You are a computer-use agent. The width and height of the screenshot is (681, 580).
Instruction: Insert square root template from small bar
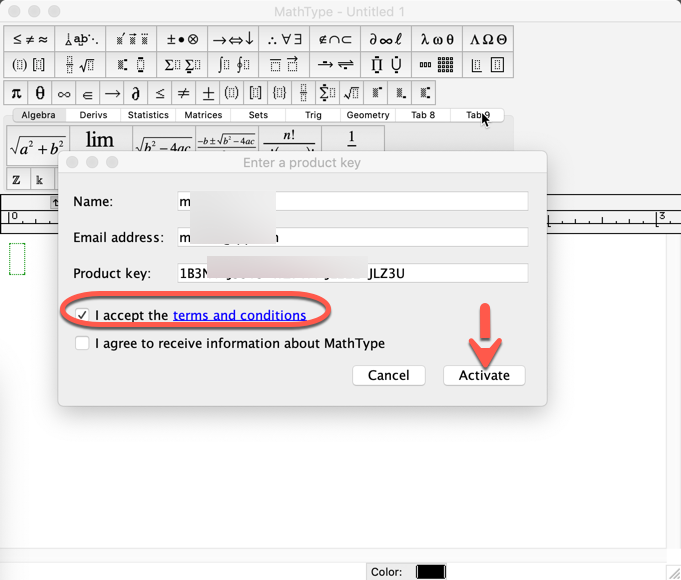[x=352, y=93]
